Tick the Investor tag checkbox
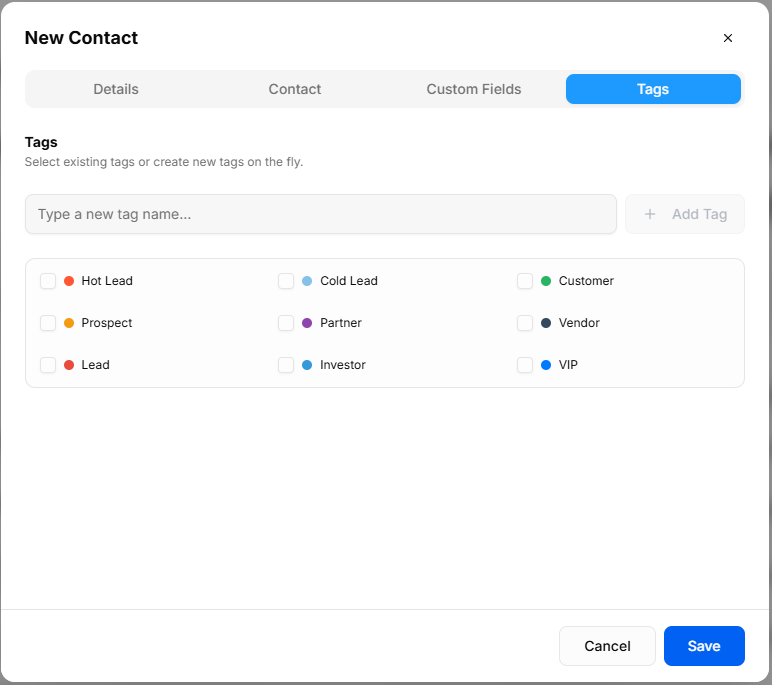 click(286, 365)
